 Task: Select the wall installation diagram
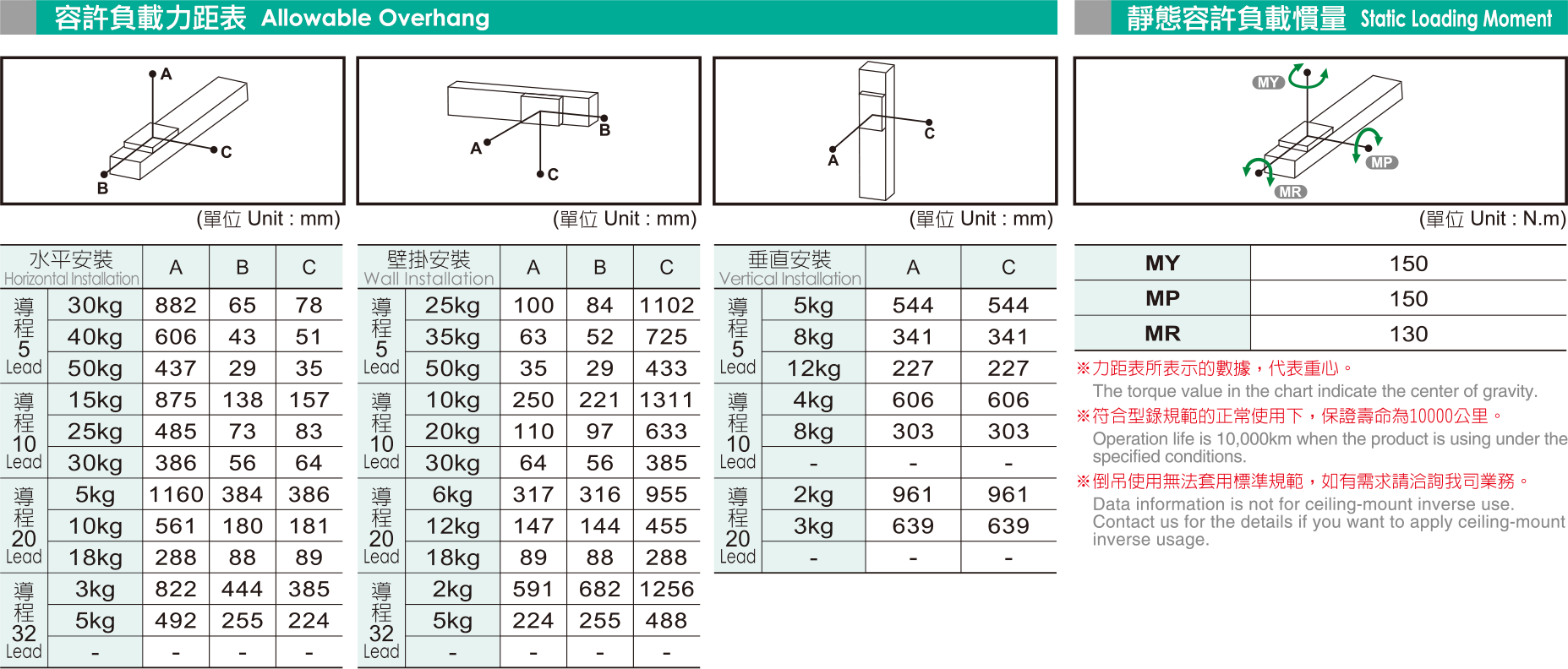click(528, 131)
